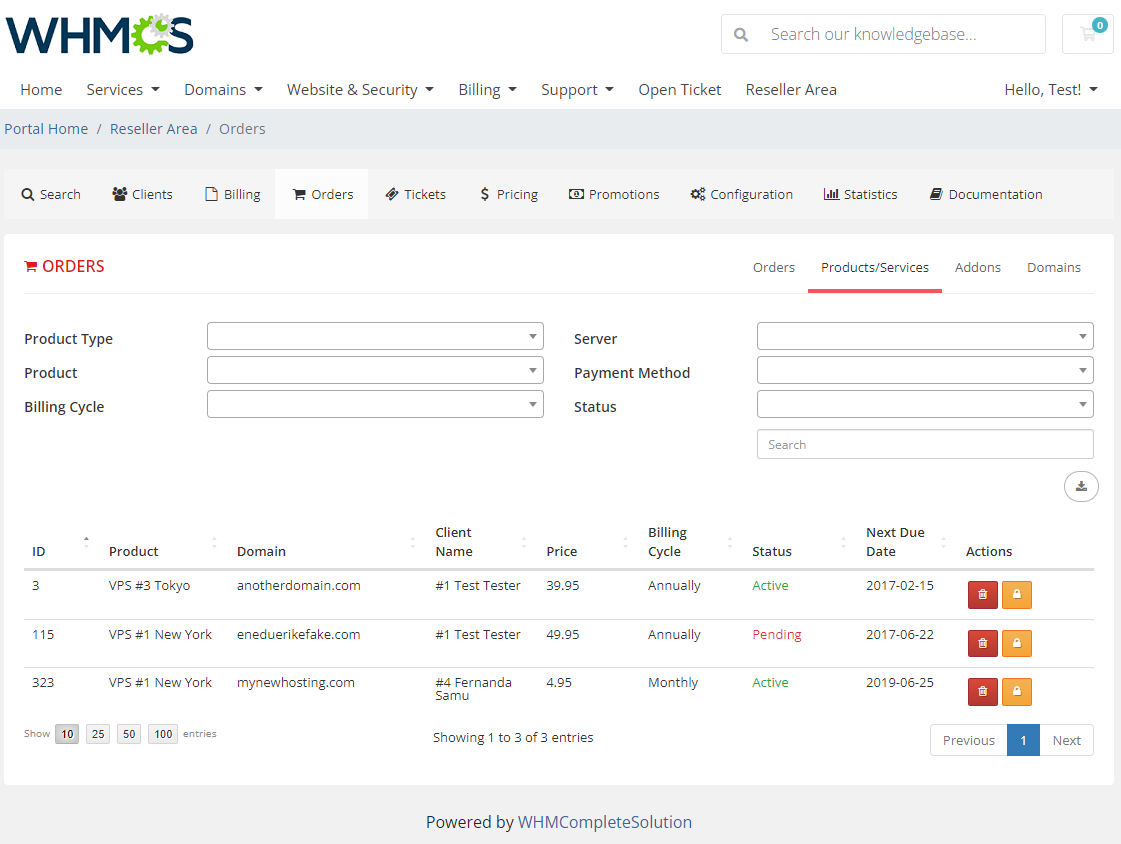Delete the mynewhosting.com service
The width and height of the screenshot is (1121, 844).
coord(982,692)
